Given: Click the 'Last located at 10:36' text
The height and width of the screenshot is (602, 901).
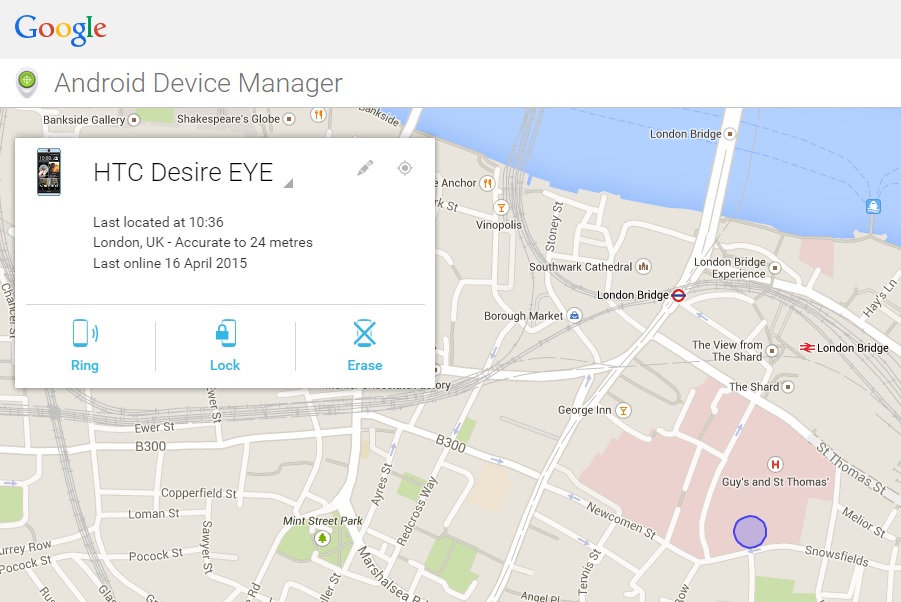Looking at the screenshot, I should click(158, 222).
